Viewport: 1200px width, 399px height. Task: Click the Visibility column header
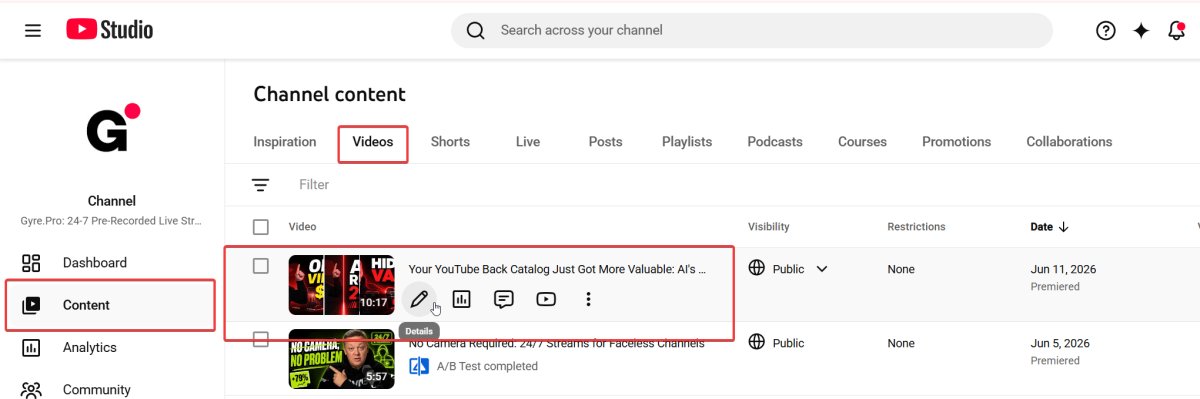click(x=768, y=227)
